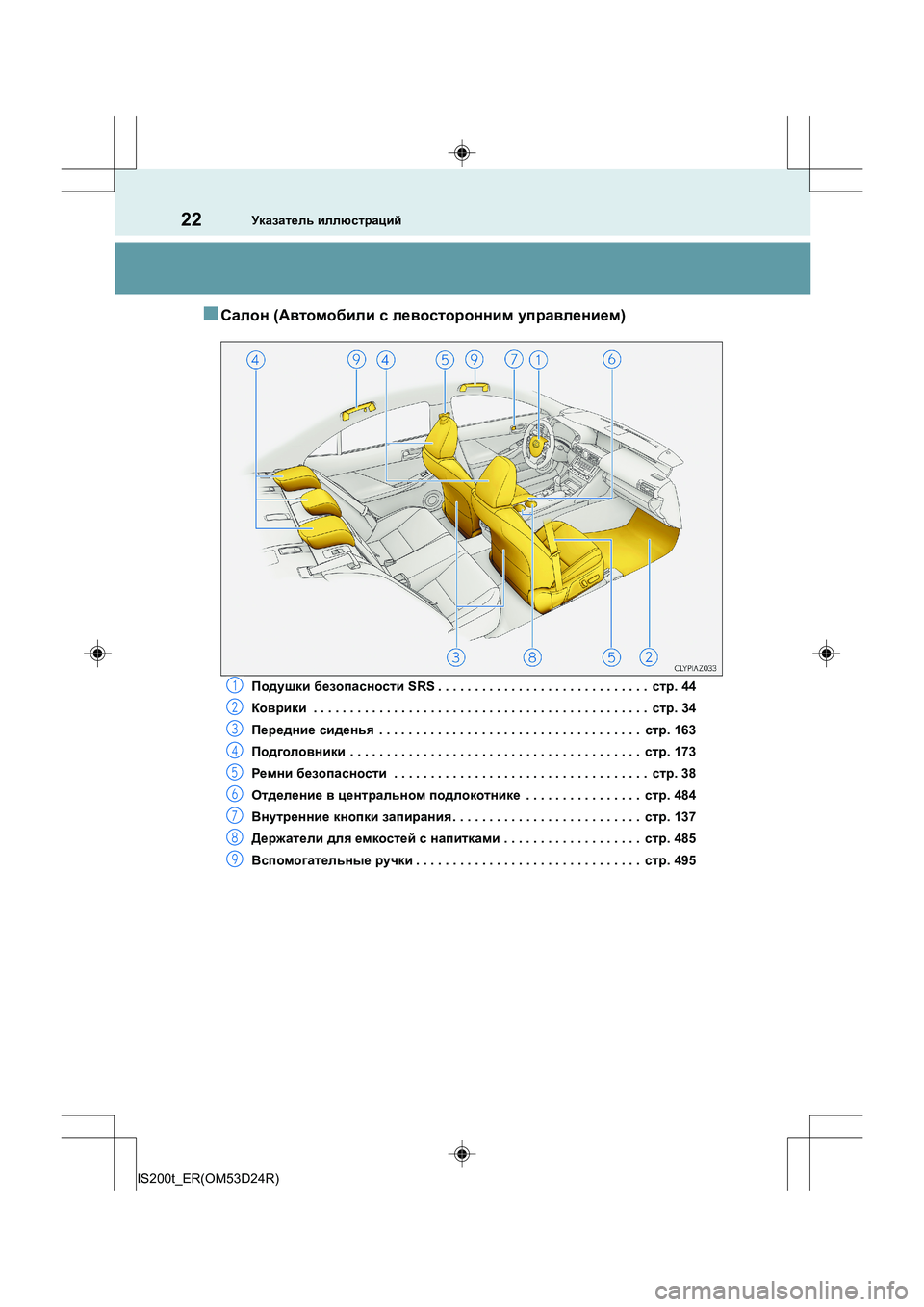This screenshot has width=924, height=1307.
Task: Open the 'Подушки безопасности SRS' entry
Action: 343,686
